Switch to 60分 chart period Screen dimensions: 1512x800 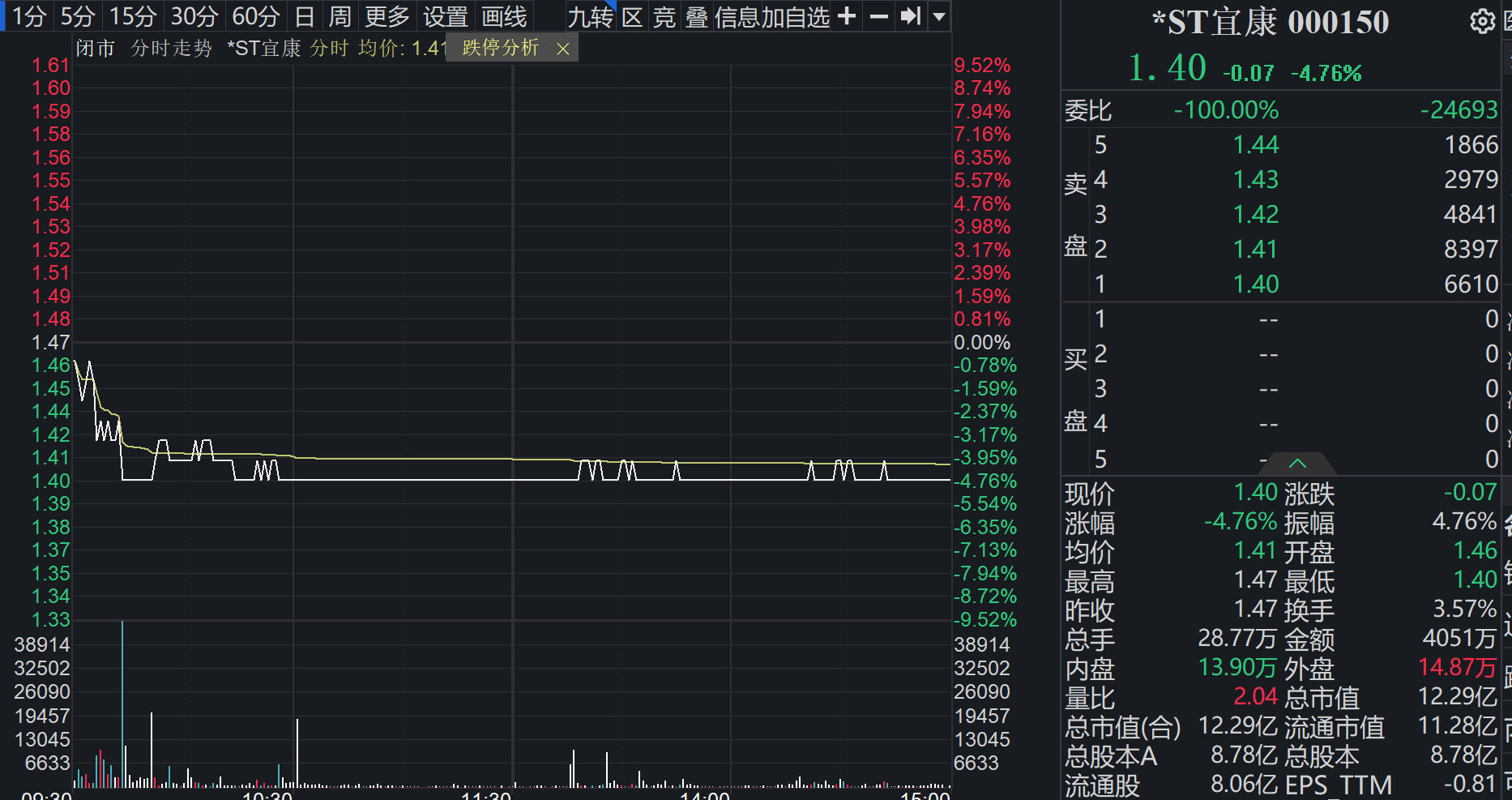pyautogui.click(x=256, y=16)
